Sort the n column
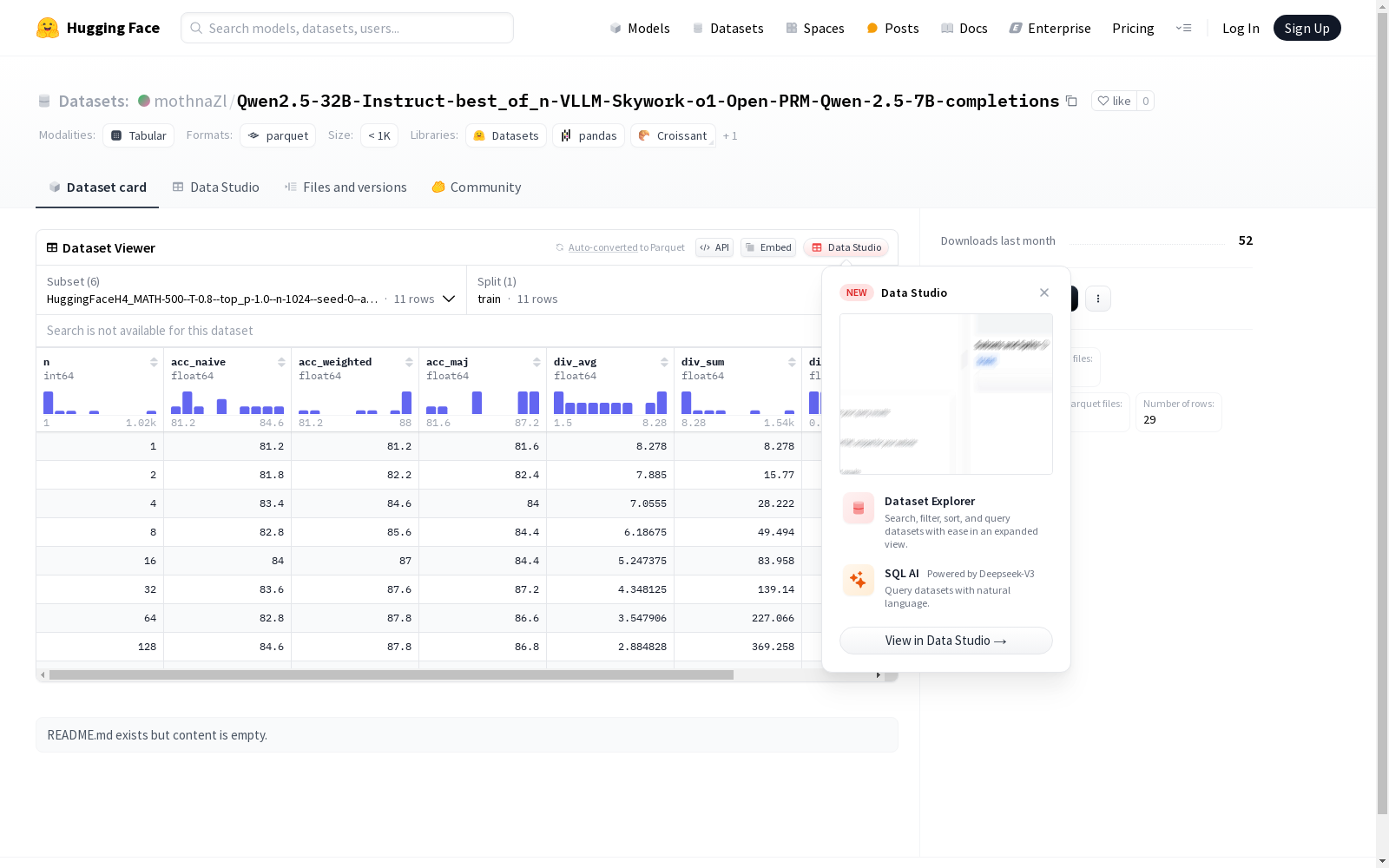 coord(154,362)
